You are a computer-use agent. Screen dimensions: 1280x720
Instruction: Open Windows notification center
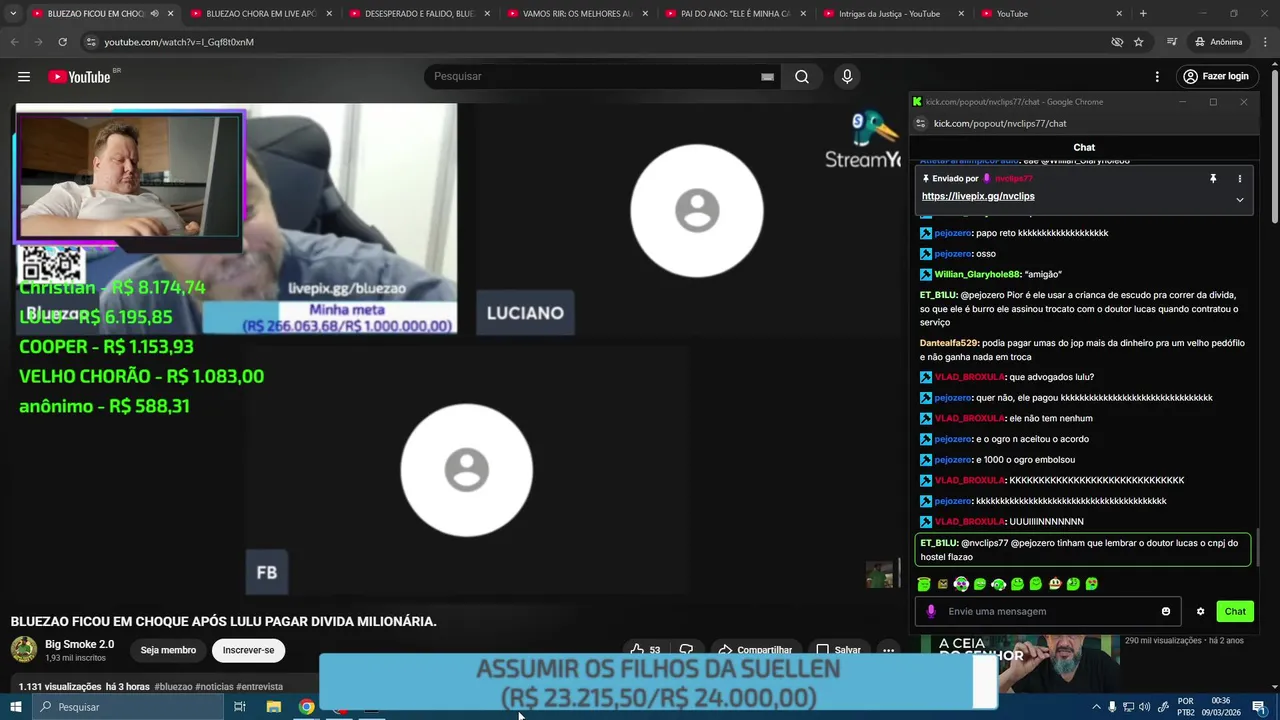click(1259, 707)
